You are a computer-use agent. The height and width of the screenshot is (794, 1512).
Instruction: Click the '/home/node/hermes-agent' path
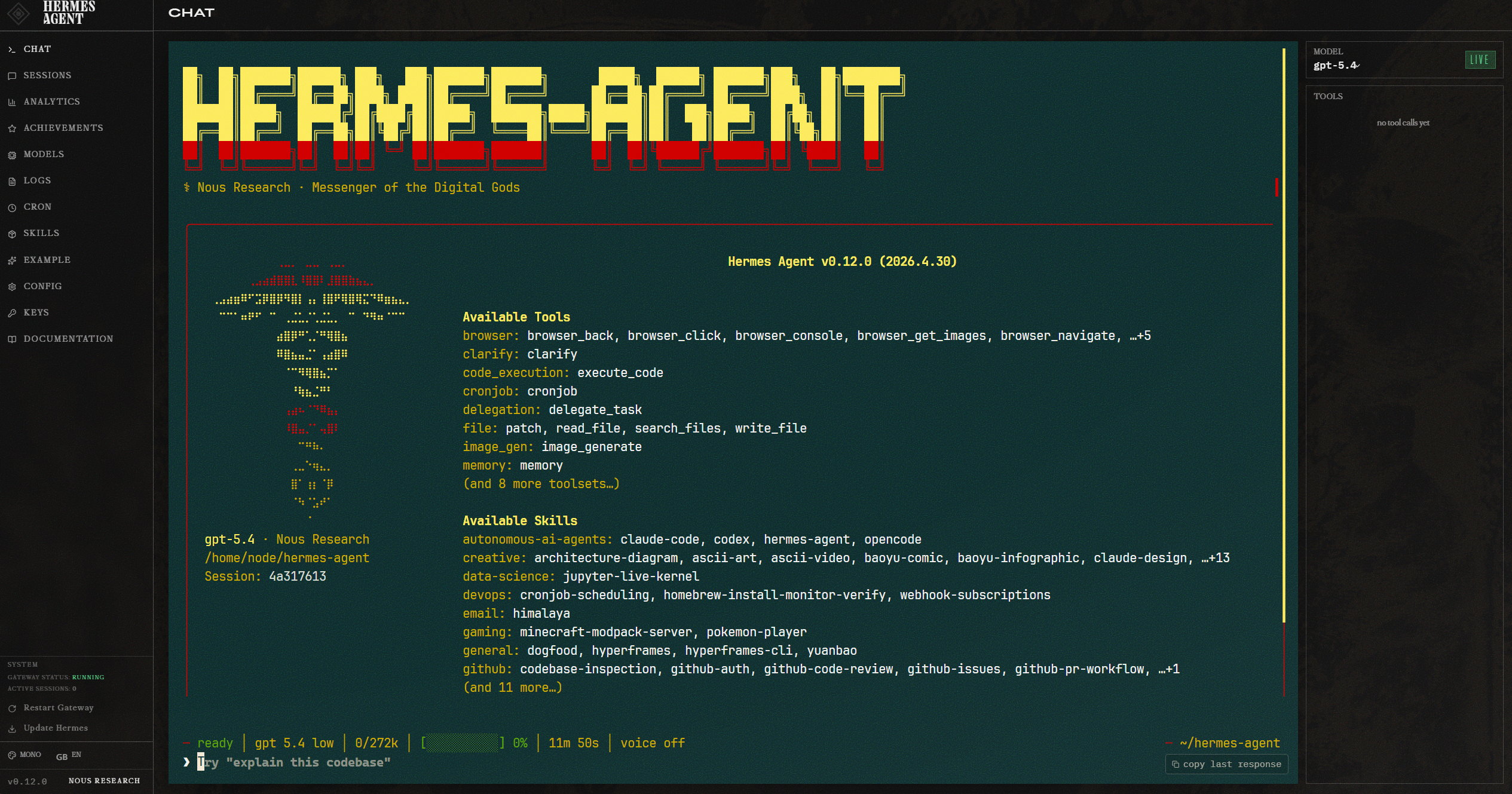(x=287, y=558)
